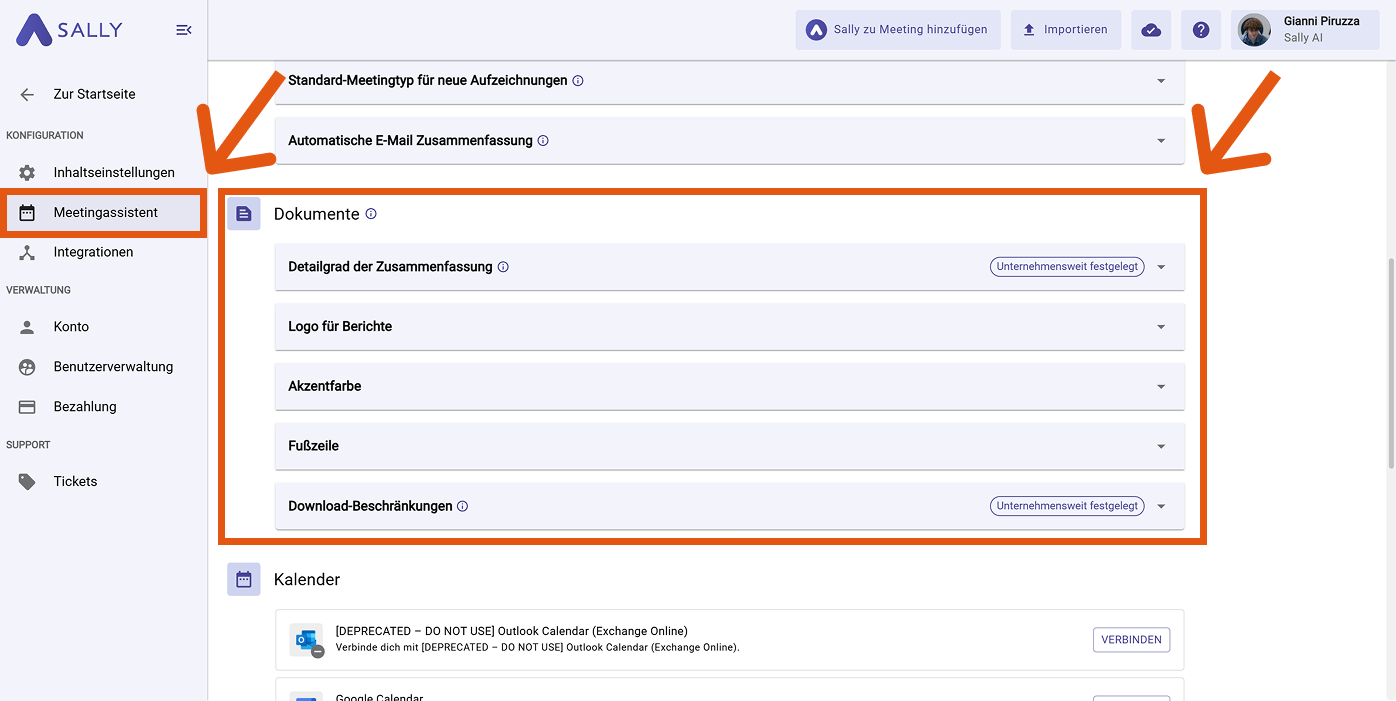
Task: Go to Integrationen in the sidebar
Action: (93, 252)
